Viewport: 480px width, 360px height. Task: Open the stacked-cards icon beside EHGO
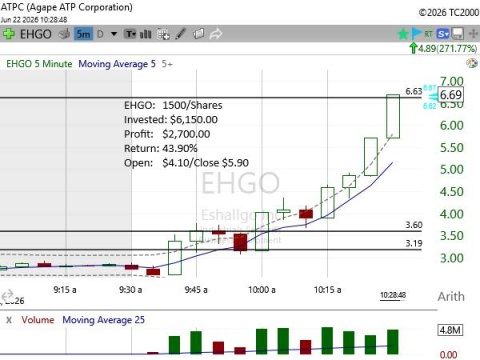click(64, 34)
